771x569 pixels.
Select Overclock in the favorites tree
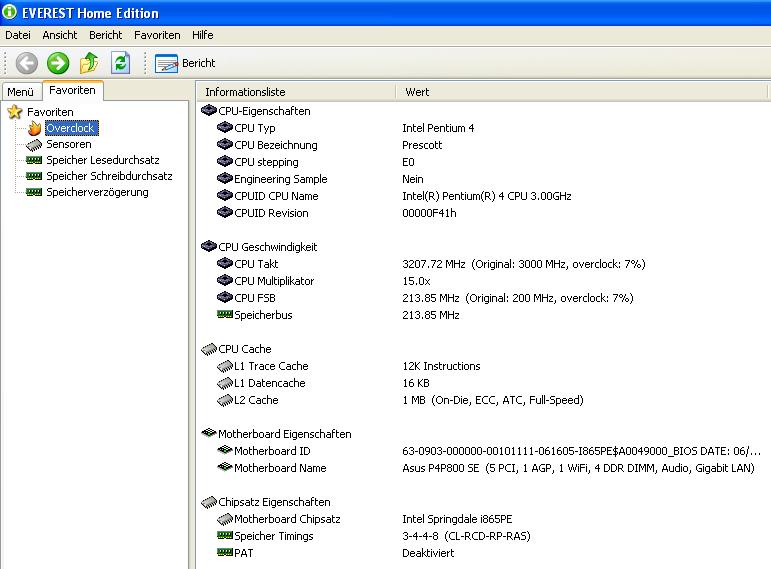72,128
